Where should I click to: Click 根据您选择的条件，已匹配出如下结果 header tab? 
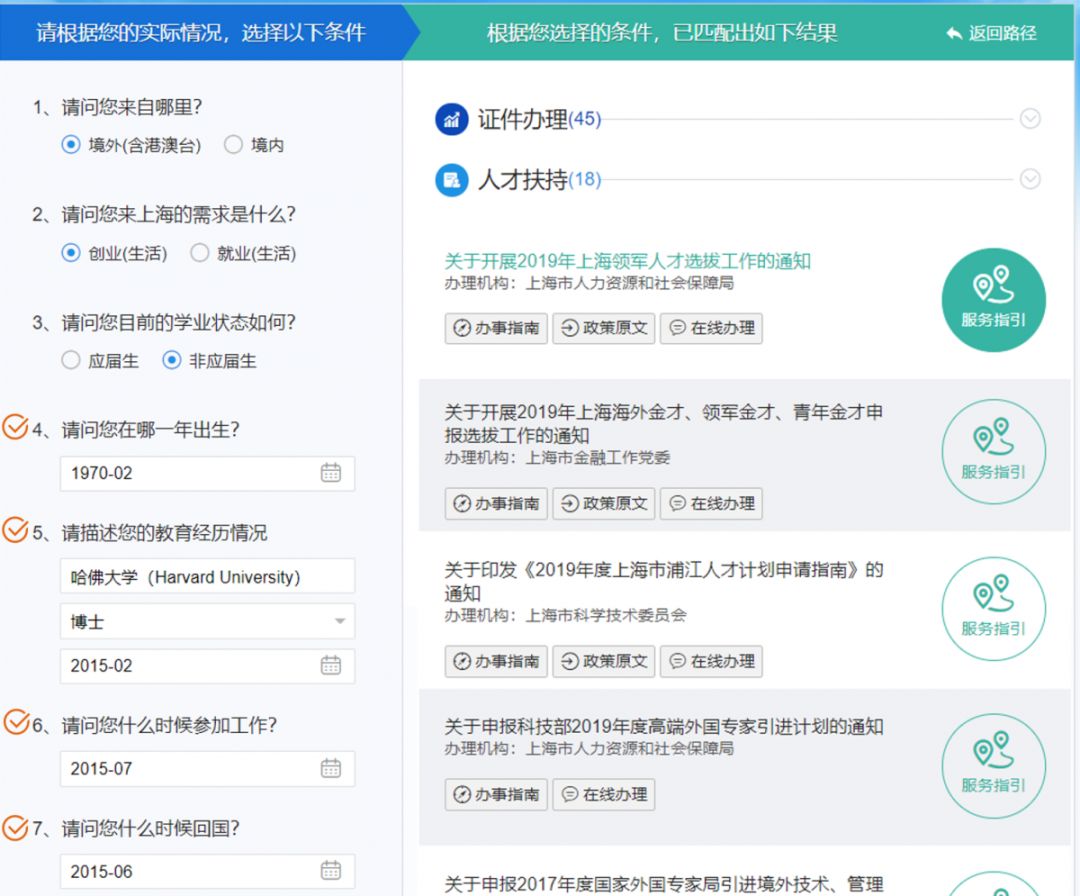(662, 32)
